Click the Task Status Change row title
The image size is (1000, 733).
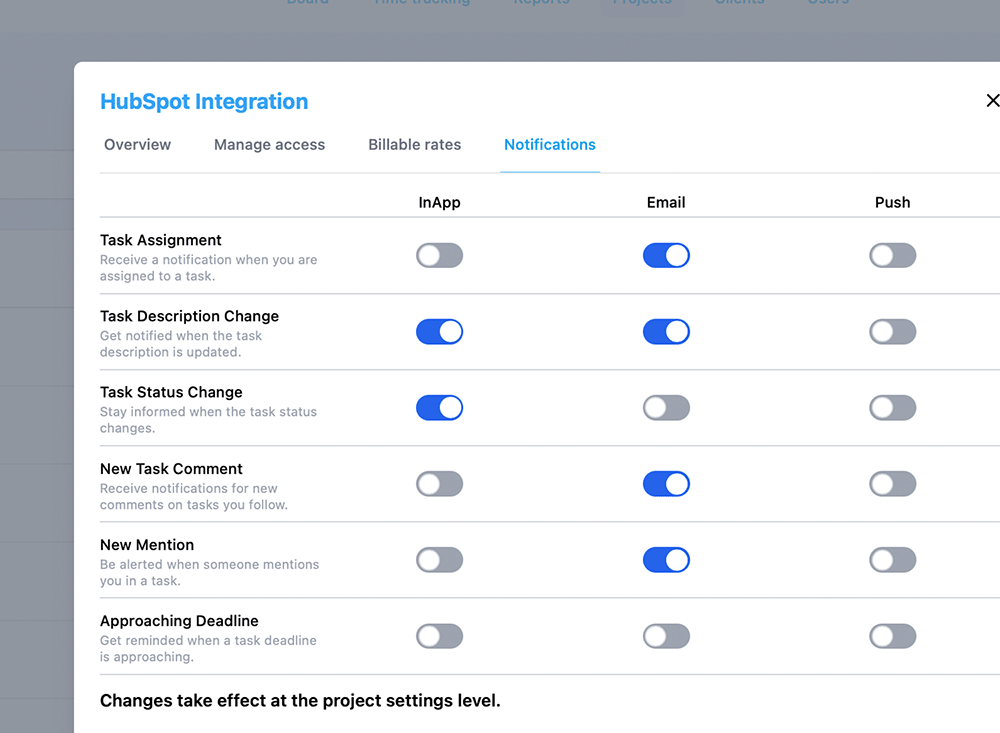[171, 392]
